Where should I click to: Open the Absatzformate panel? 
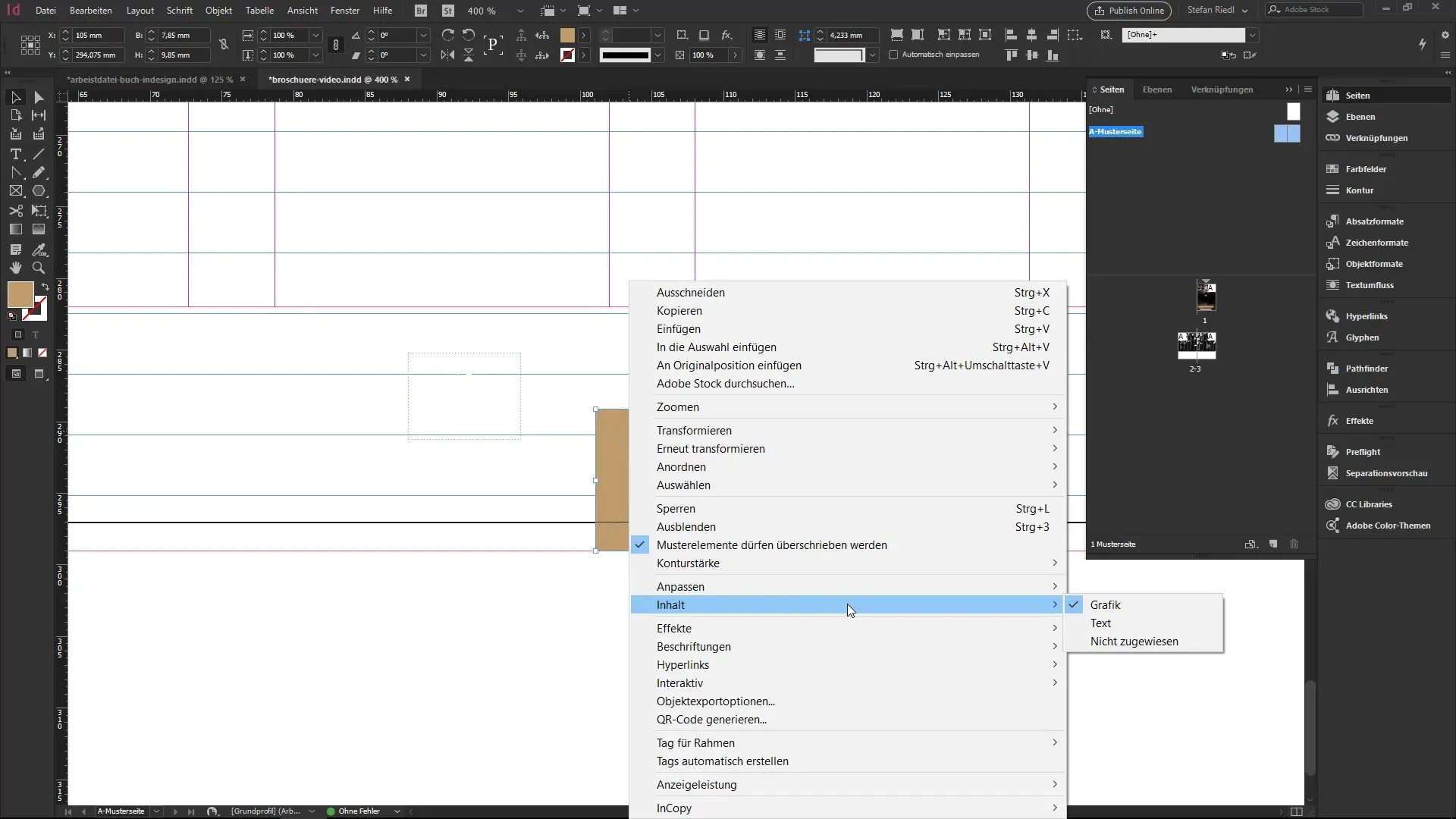pos(1374,221)
